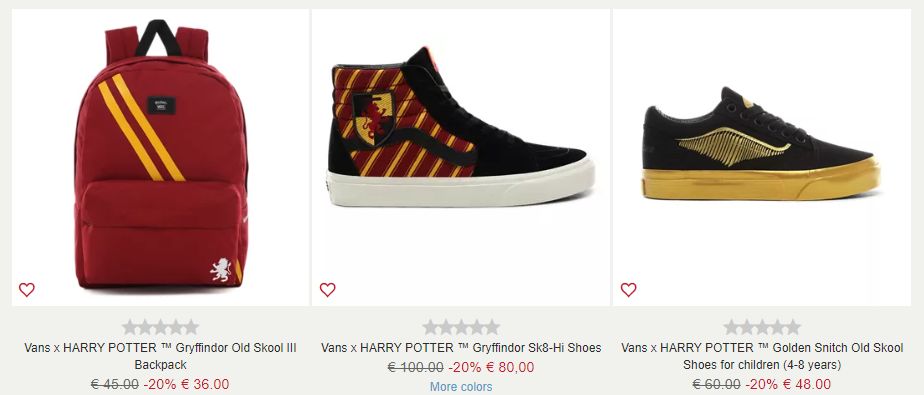This screenshot has width=924, height=395.
Task: Click the crossed-out € 100.00 original price
Action: [415, 367]
